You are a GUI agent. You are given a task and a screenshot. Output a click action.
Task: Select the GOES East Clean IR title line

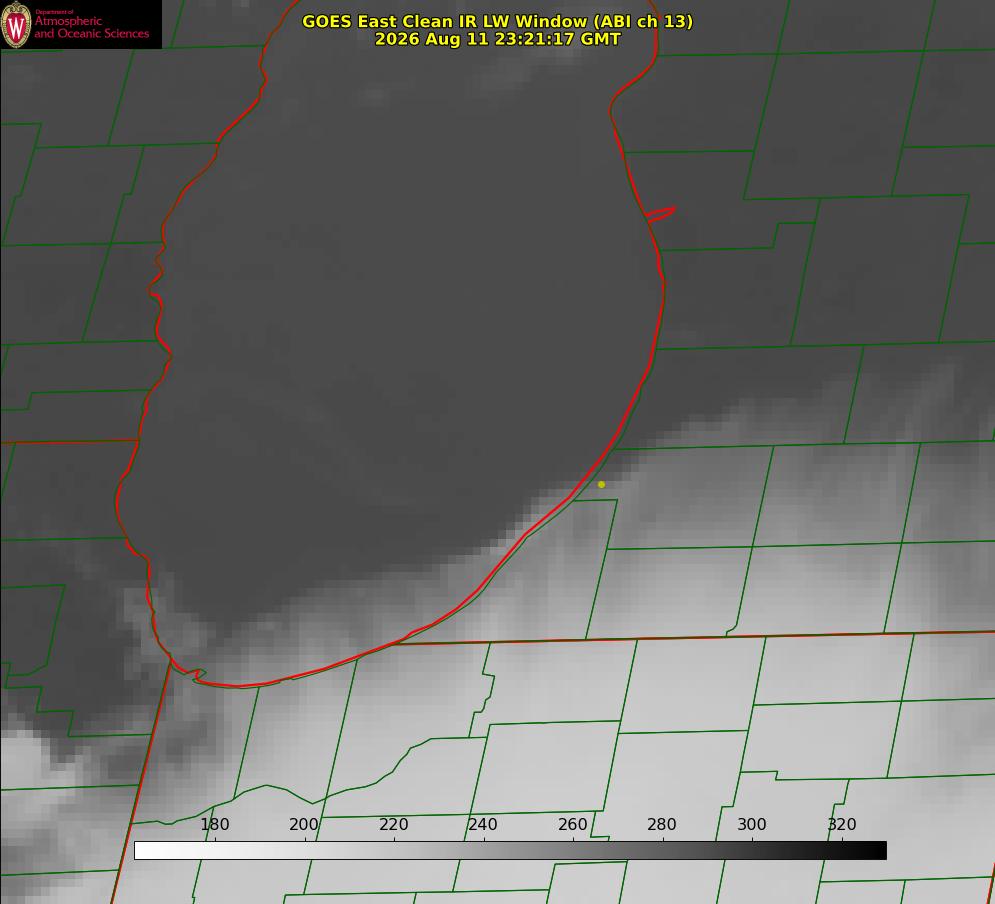click(498, 21)
